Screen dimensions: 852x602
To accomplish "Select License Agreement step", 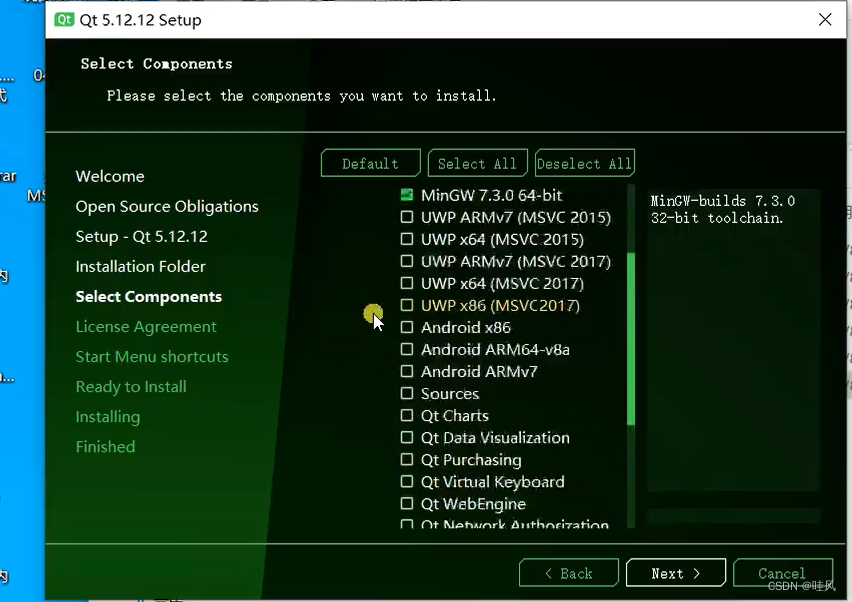I will pyautogui.click(x=146, y=327).
